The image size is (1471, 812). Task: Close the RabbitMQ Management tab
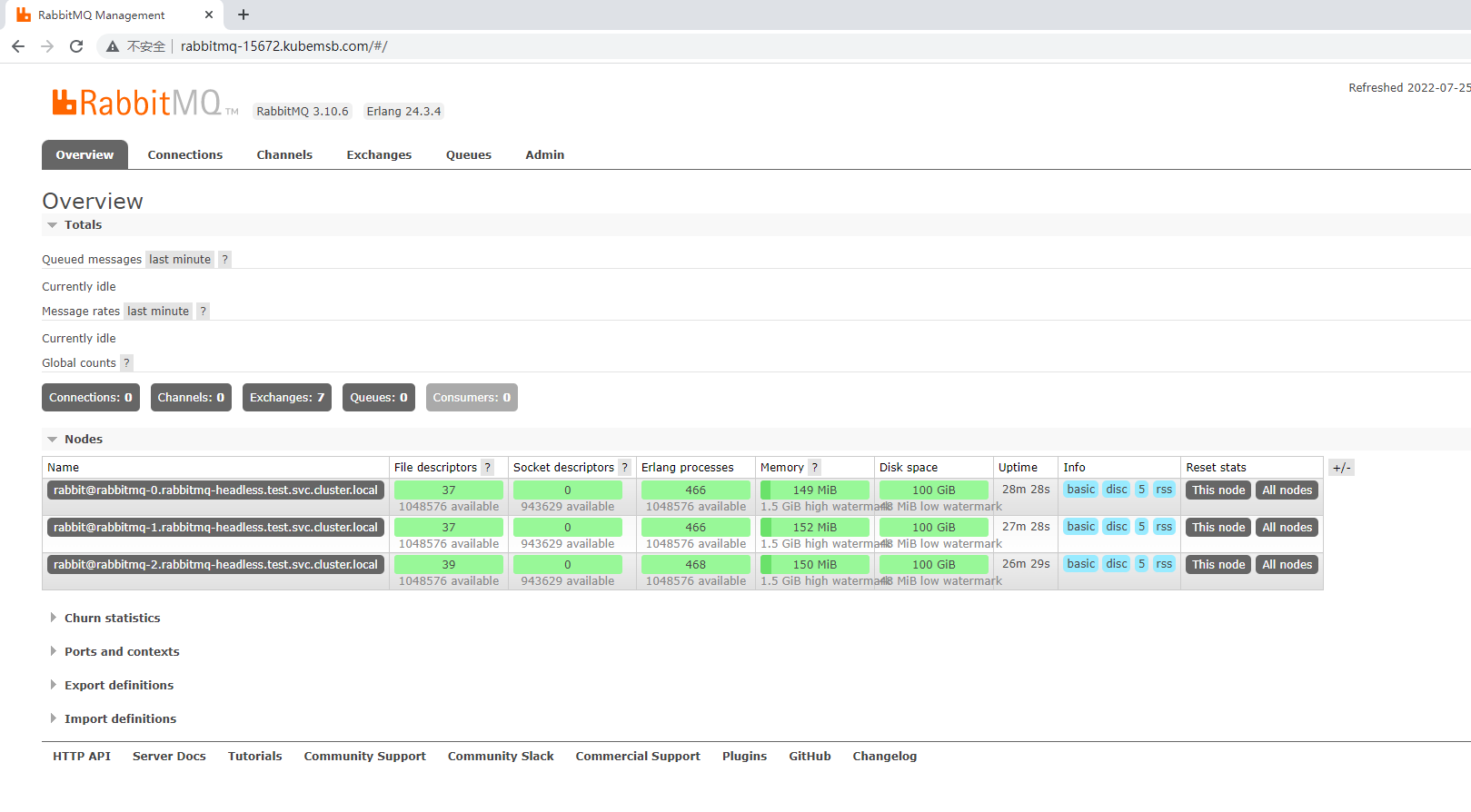(209, 15)
